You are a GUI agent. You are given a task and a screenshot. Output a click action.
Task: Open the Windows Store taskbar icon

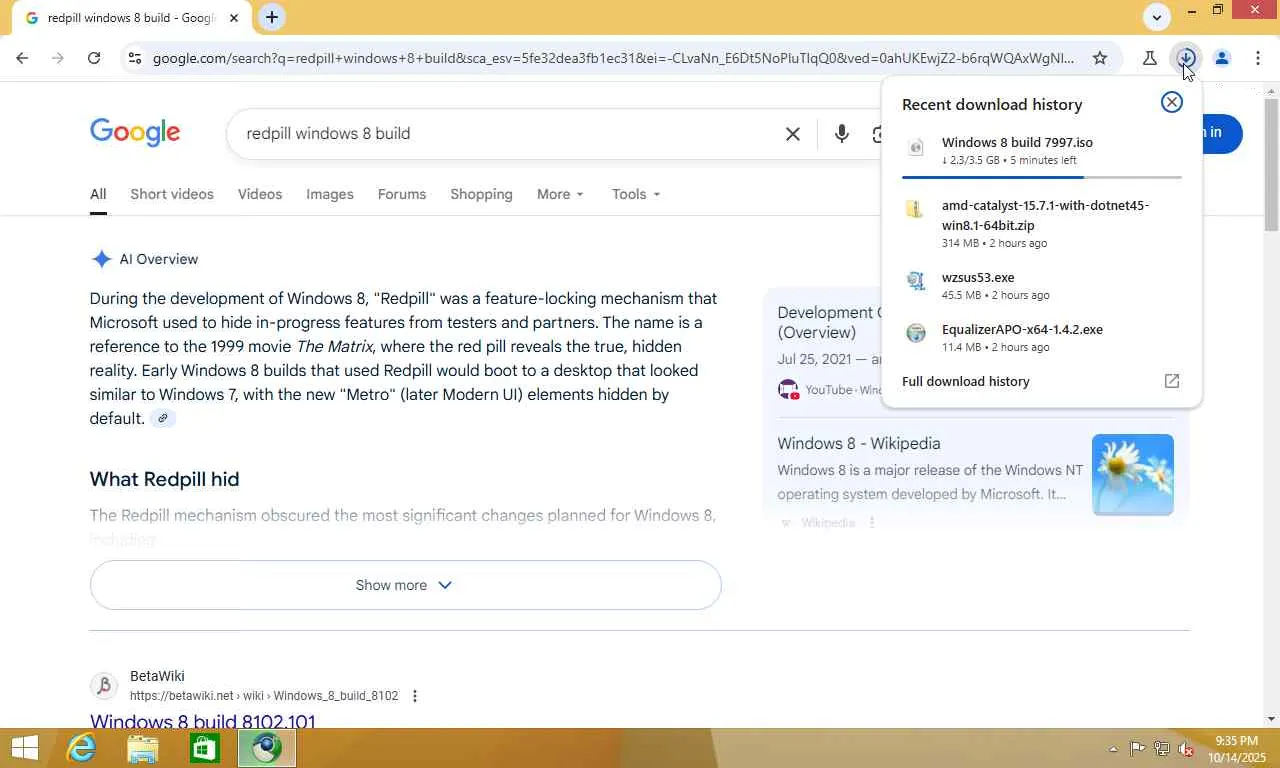(x=205, y=748)
